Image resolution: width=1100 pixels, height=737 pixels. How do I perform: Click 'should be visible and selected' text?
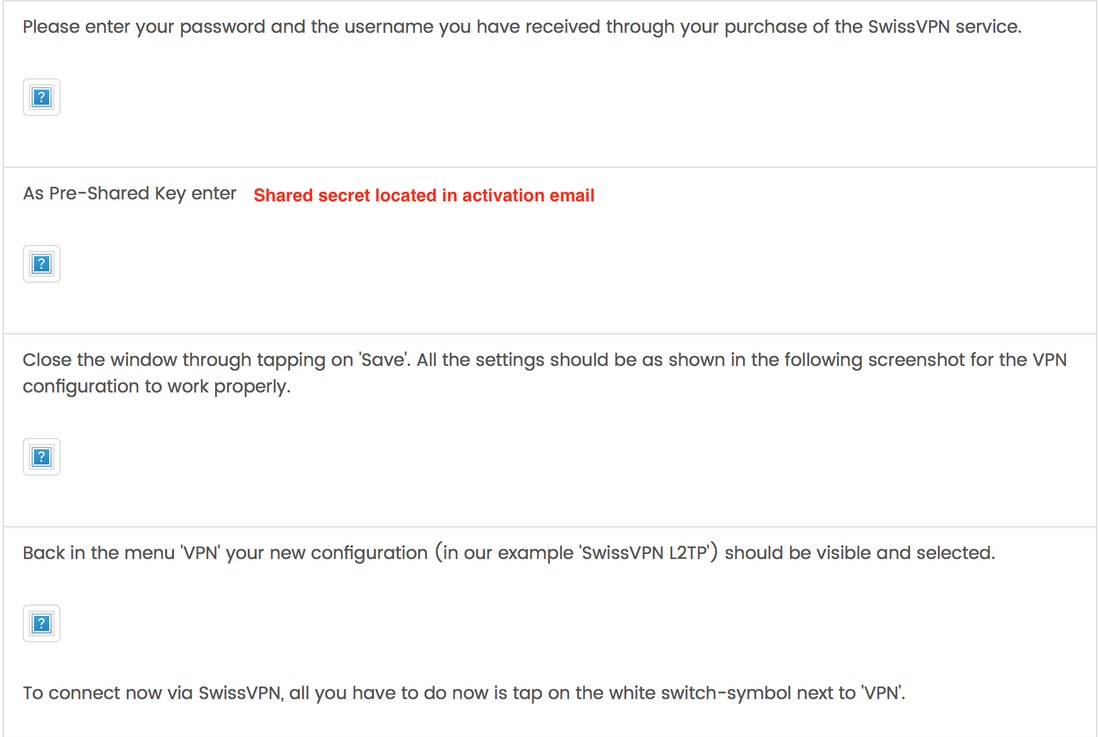tap(859, 553)
